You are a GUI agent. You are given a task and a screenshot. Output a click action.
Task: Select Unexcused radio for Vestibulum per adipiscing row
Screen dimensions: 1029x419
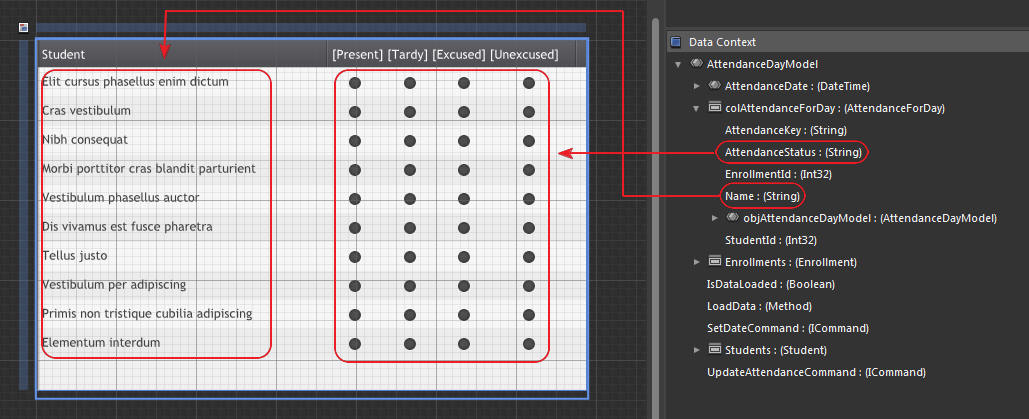(529, 286)
